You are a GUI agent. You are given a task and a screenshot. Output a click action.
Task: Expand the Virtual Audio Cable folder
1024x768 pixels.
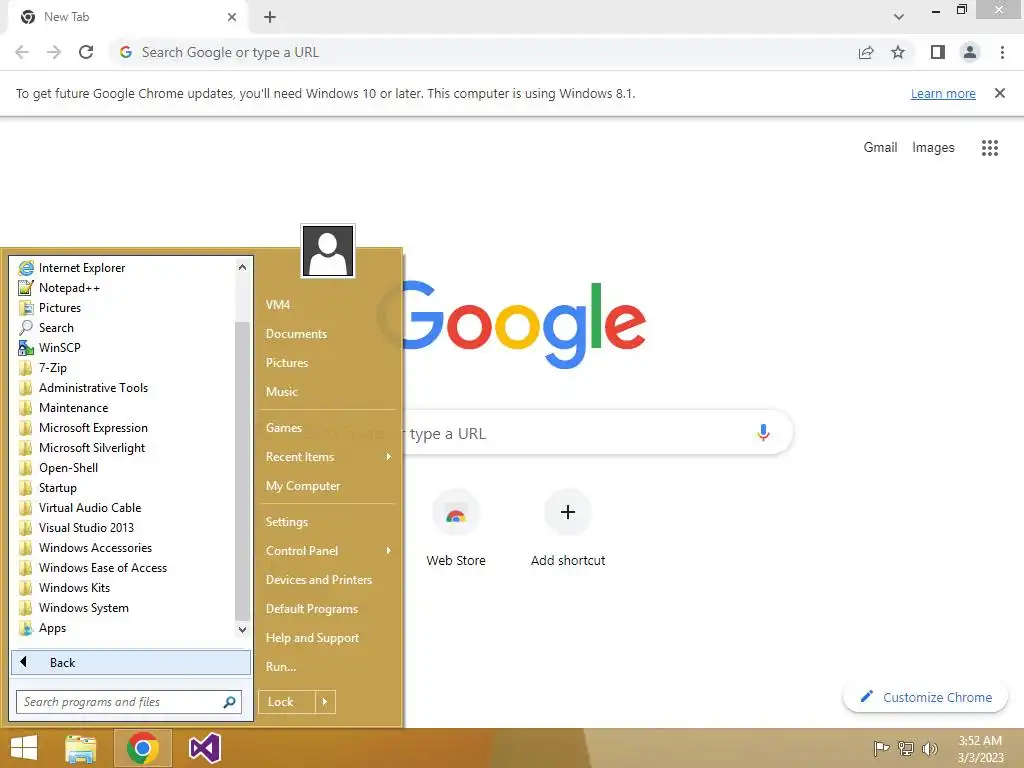click(90, 507)
